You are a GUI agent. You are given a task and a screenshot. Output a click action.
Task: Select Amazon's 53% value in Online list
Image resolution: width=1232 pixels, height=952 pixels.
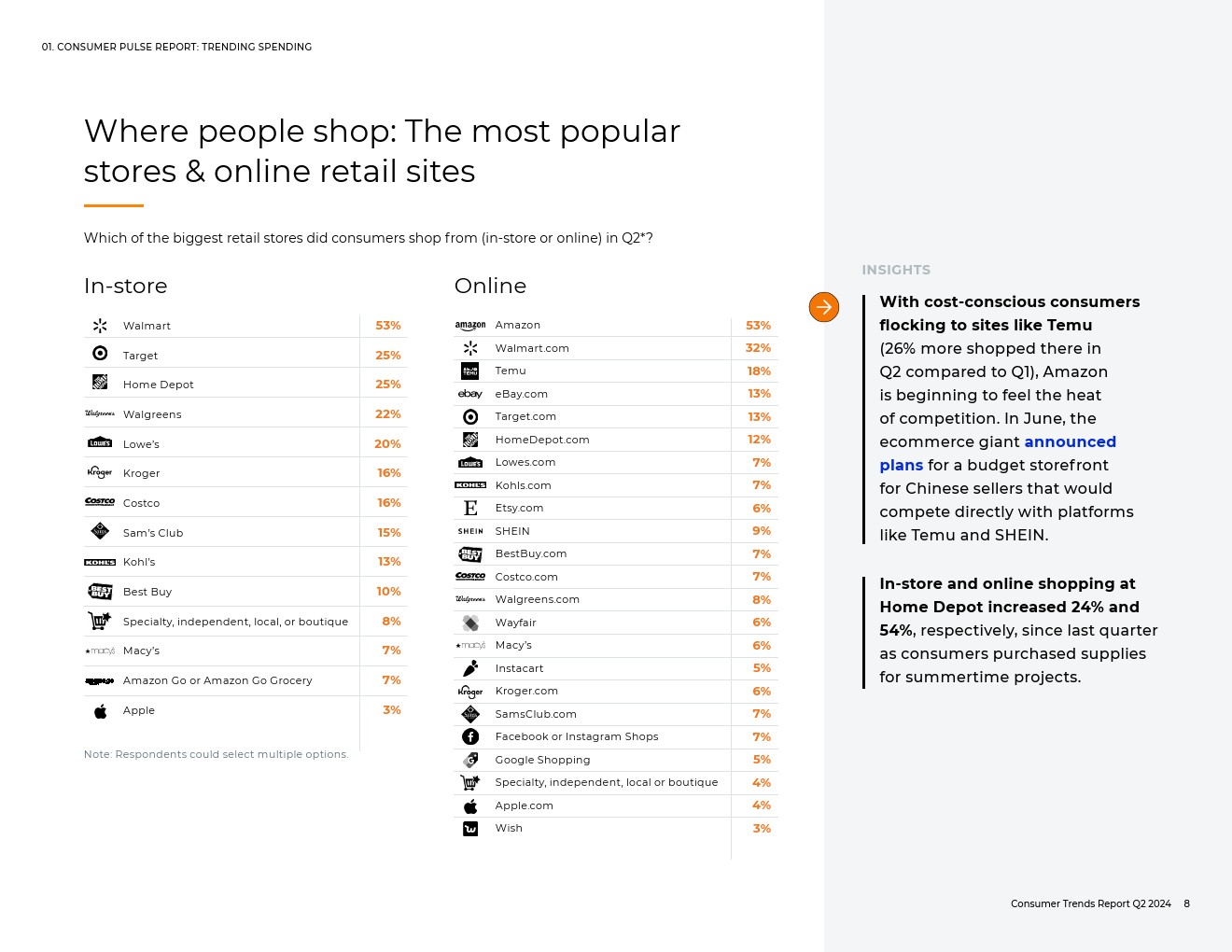(x=758, y=326)
